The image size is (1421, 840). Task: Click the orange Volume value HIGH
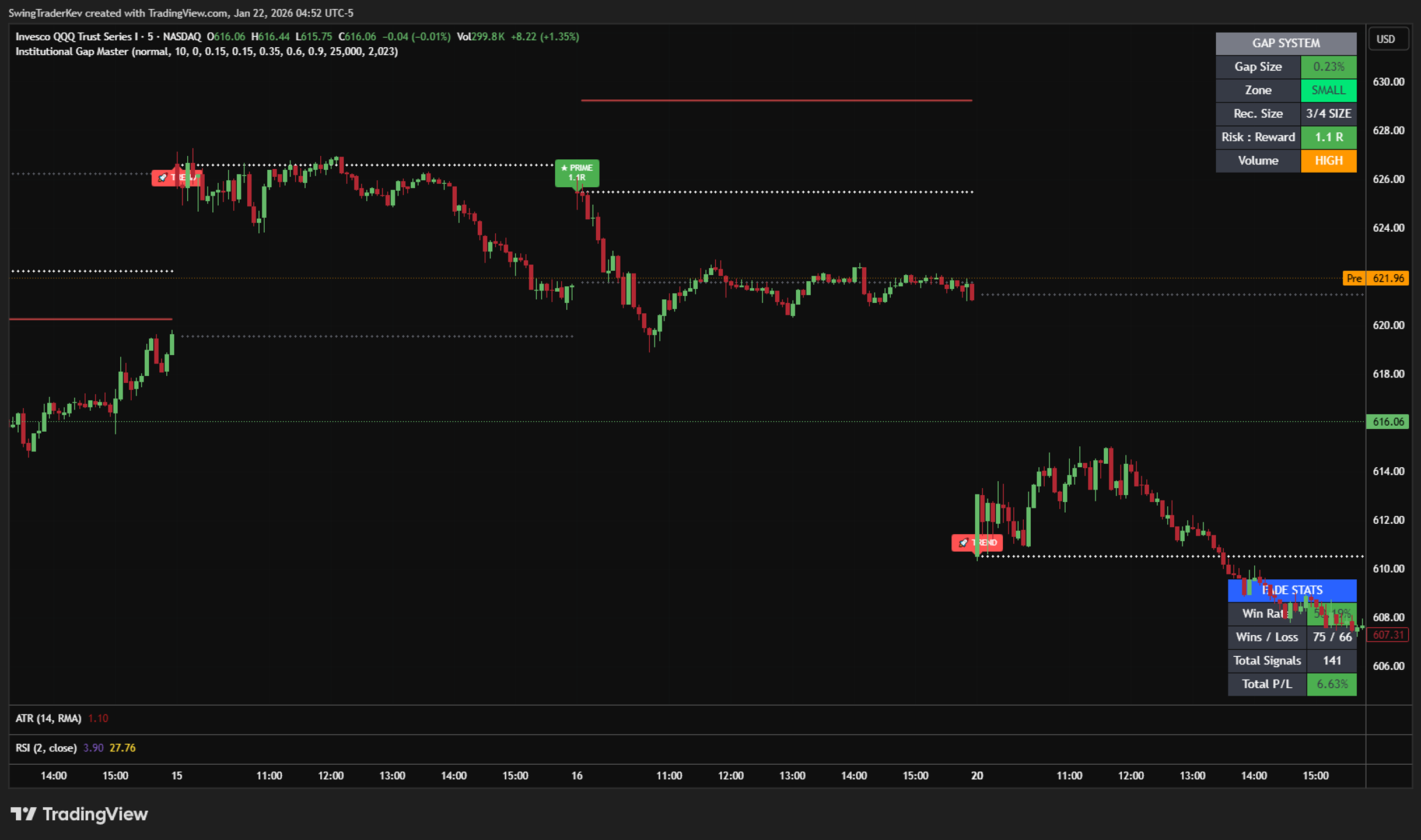point(1328,160)
